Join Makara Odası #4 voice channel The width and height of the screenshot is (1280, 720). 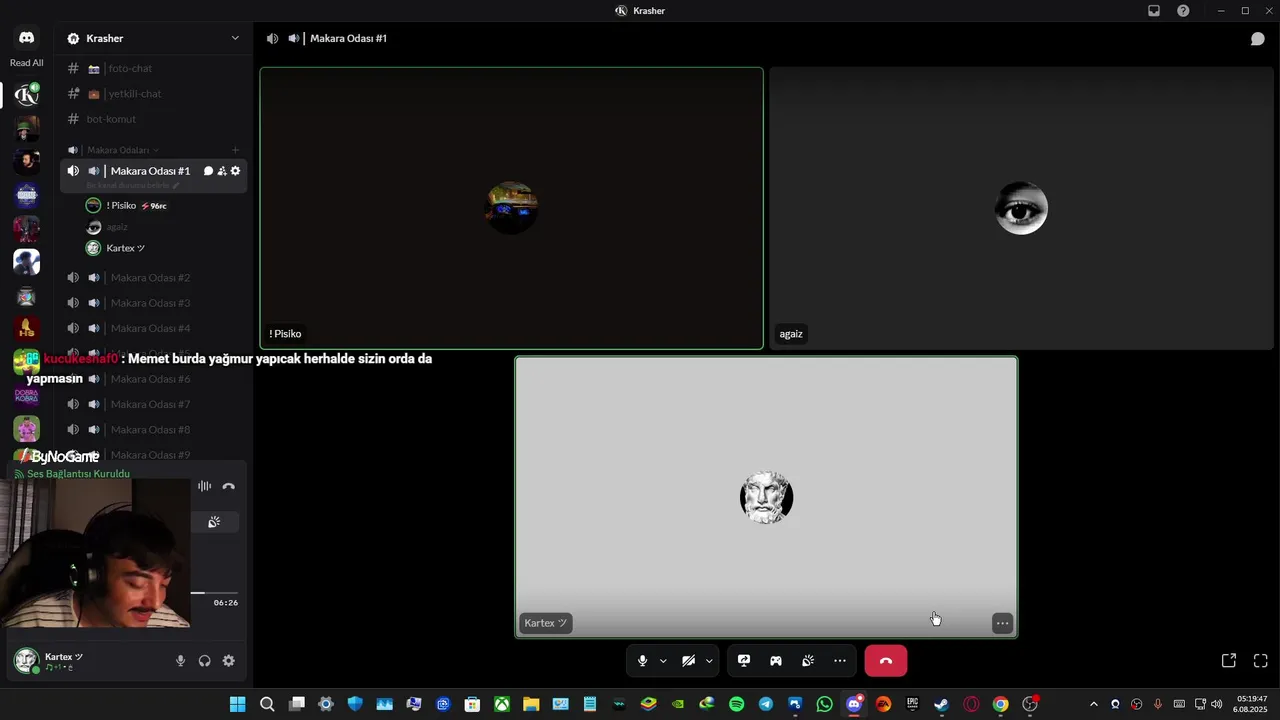click(x=153, y=328)
